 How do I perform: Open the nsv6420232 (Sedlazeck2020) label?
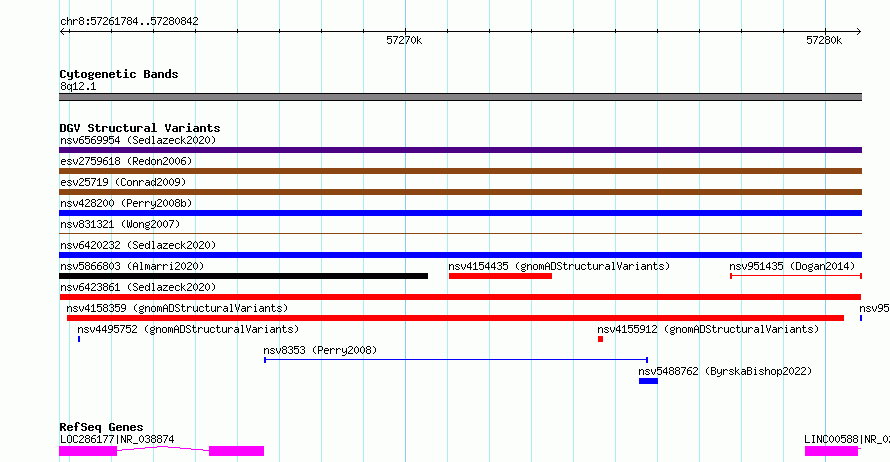(x=138, y=245)
